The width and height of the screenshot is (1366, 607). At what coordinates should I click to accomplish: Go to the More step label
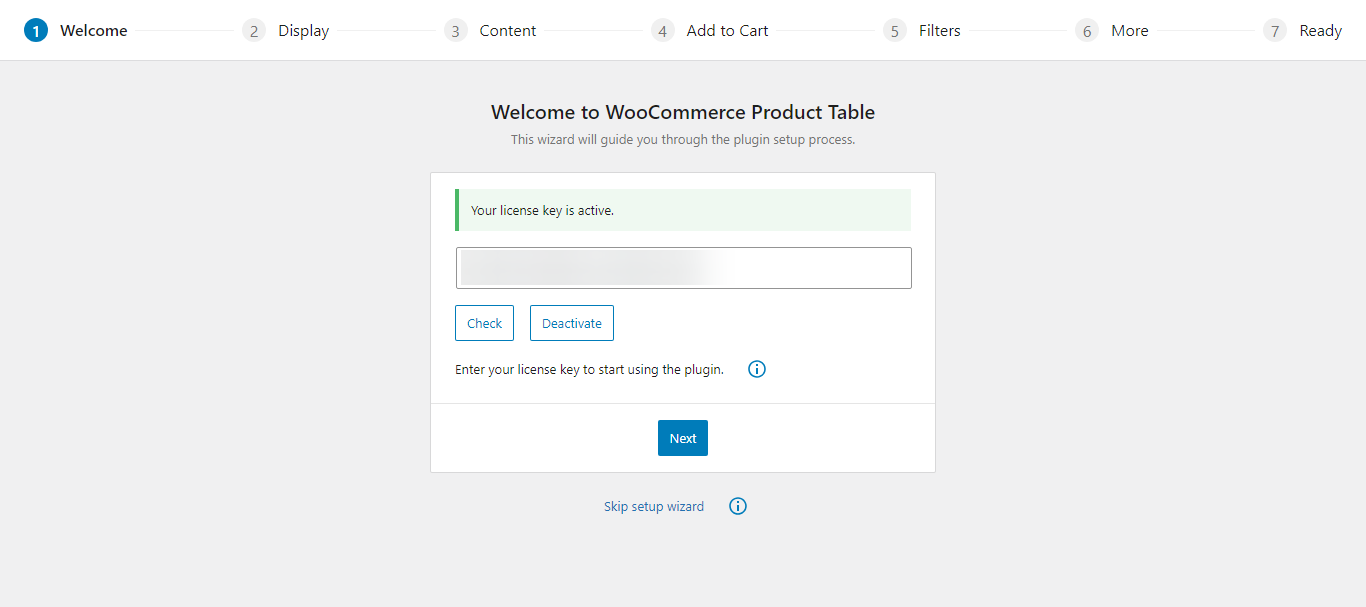point(1130,31)
